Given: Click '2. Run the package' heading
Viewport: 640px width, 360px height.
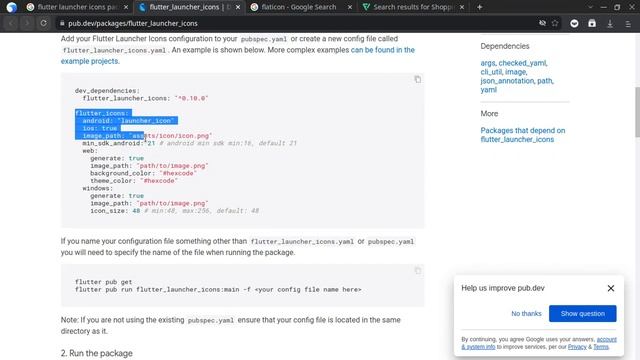Looking at the screenshot, I should (x=97, y=353).
